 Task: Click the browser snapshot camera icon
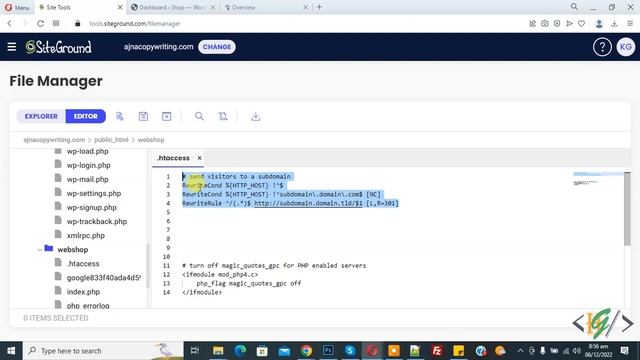pyautogui.click(x=544, y=24)
